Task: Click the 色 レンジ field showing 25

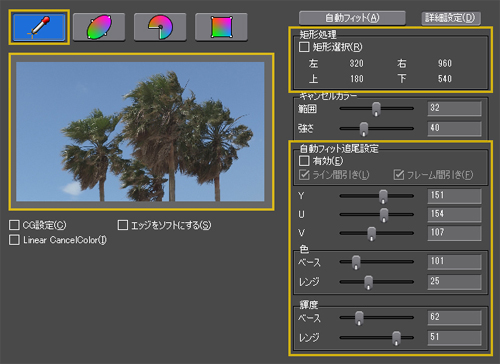Action: click(454, 282)
